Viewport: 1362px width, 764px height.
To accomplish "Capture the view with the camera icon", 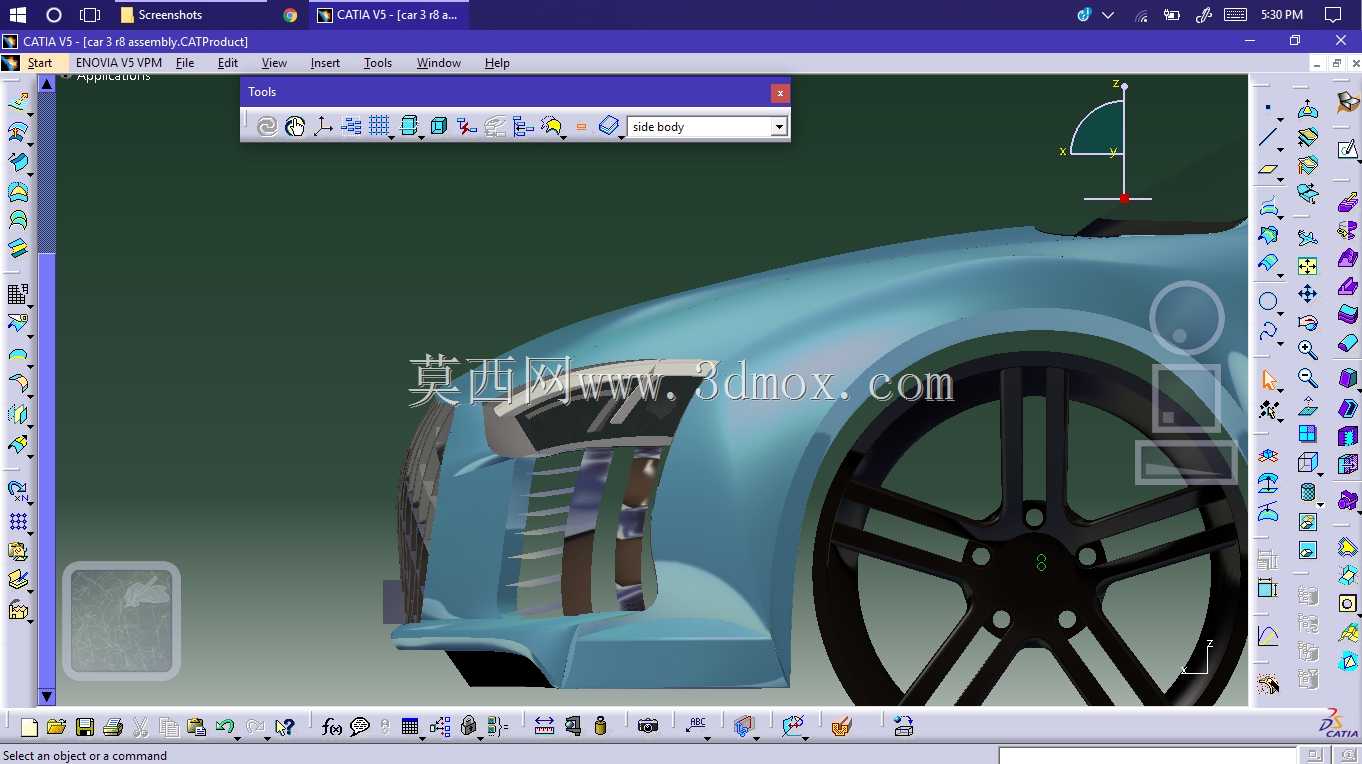I will point(648,727).
